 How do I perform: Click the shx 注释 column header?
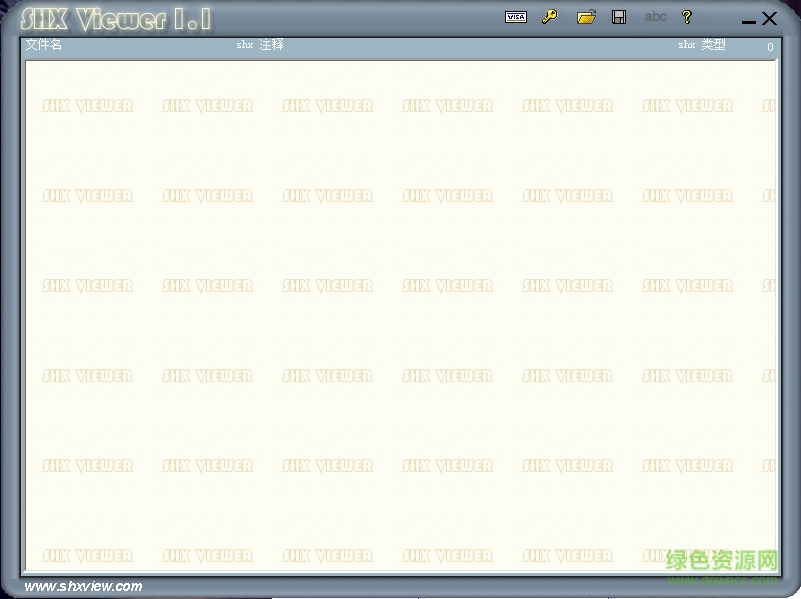[x=260, y=45]
